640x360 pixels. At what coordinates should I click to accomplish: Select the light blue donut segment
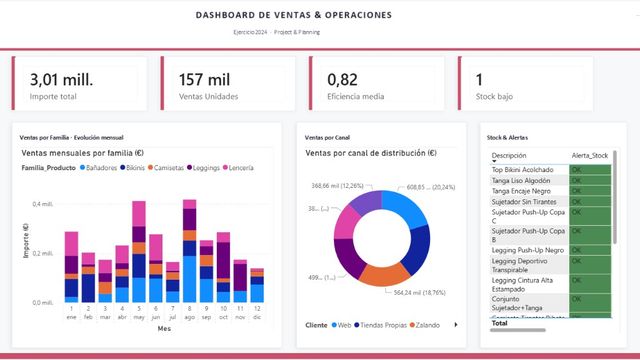coord(407,207)
